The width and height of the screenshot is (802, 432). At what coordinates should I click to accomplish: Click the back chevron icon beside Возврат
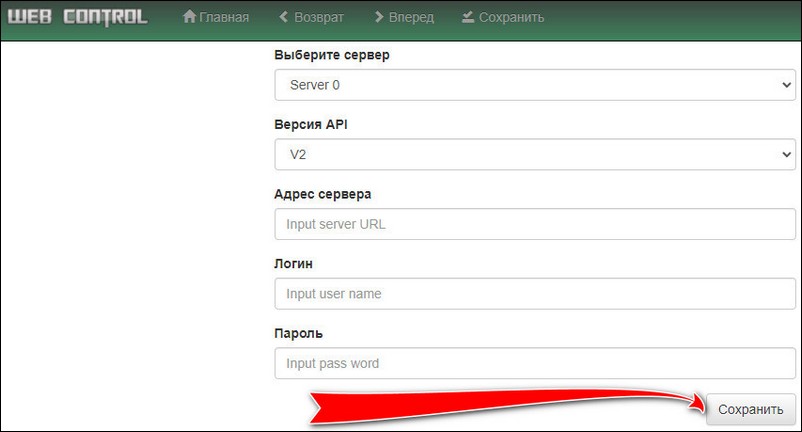[283, 17]
